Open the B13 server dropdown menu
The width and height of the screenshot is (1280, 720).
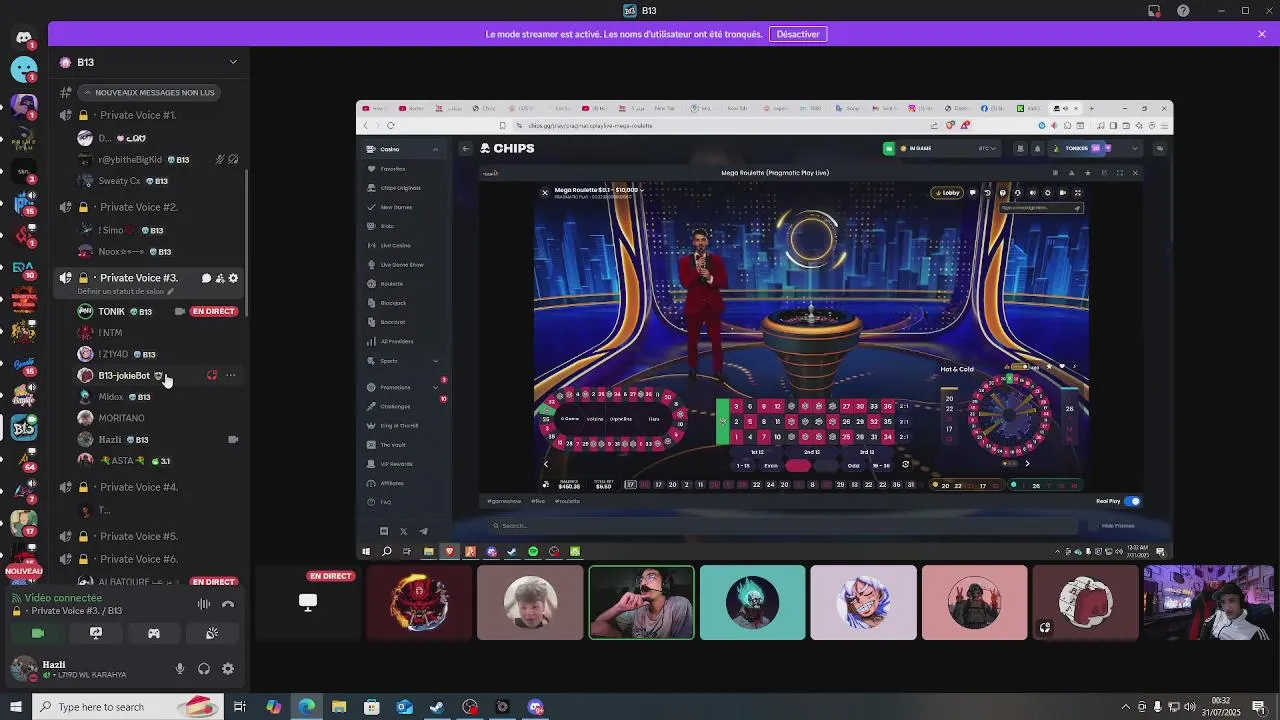coord(233,62)
